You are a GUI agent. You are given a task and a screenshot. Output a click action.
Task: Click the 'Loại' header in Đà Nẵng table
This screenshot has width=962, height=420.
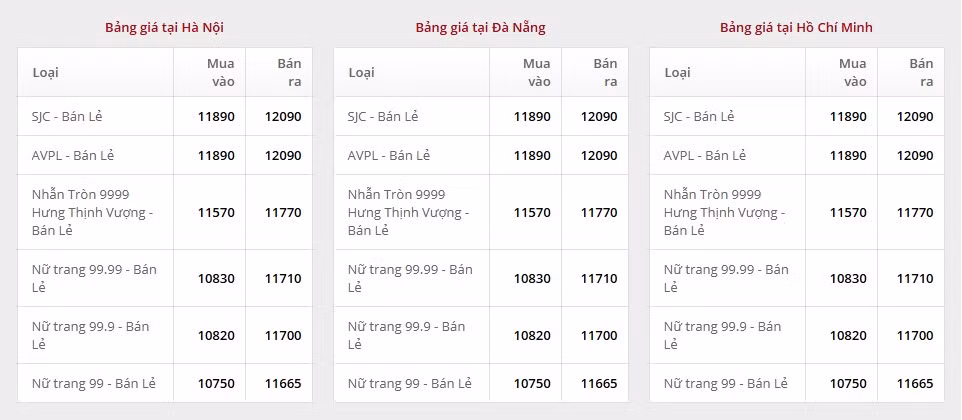[361, 72]
